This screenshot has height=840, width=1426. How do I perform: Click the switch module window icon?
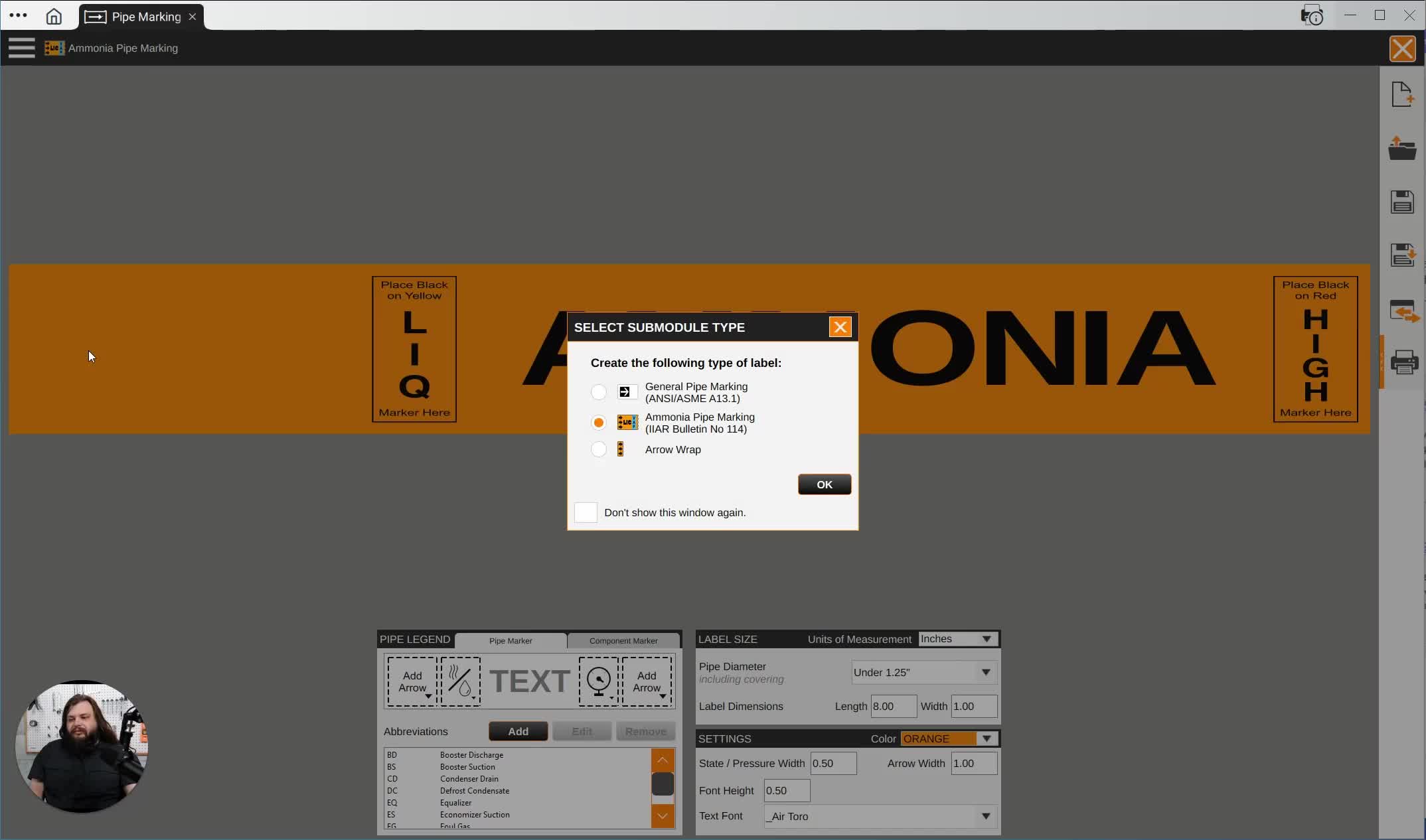pos(1403,311)
